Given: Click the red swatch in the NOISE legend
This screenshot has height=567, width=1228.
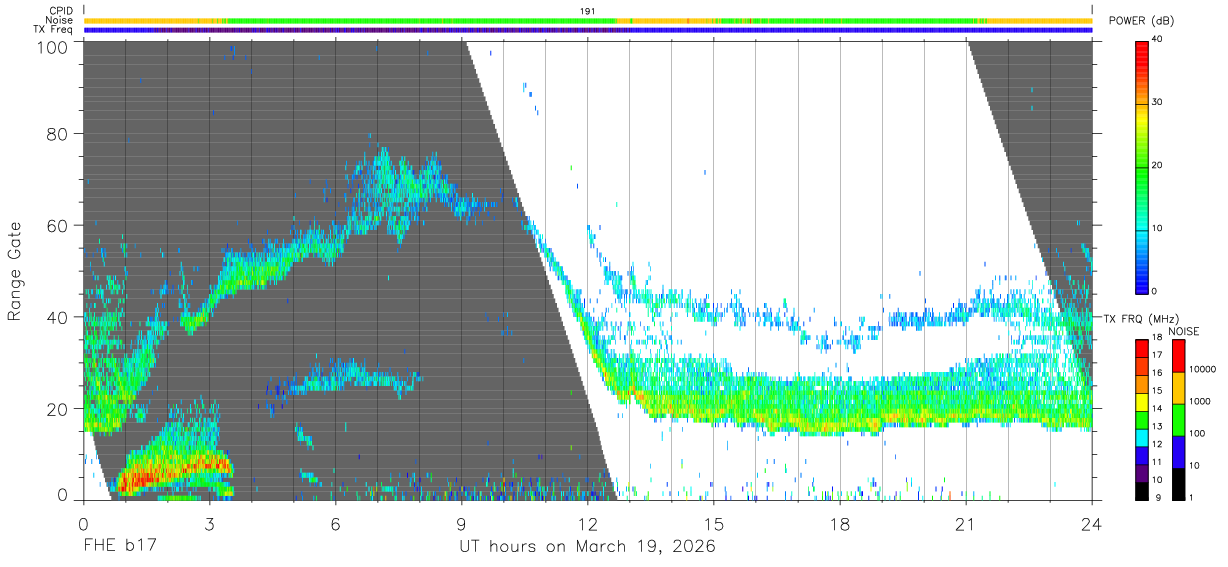Looking at the screenshot, I should pos(1178,356).
